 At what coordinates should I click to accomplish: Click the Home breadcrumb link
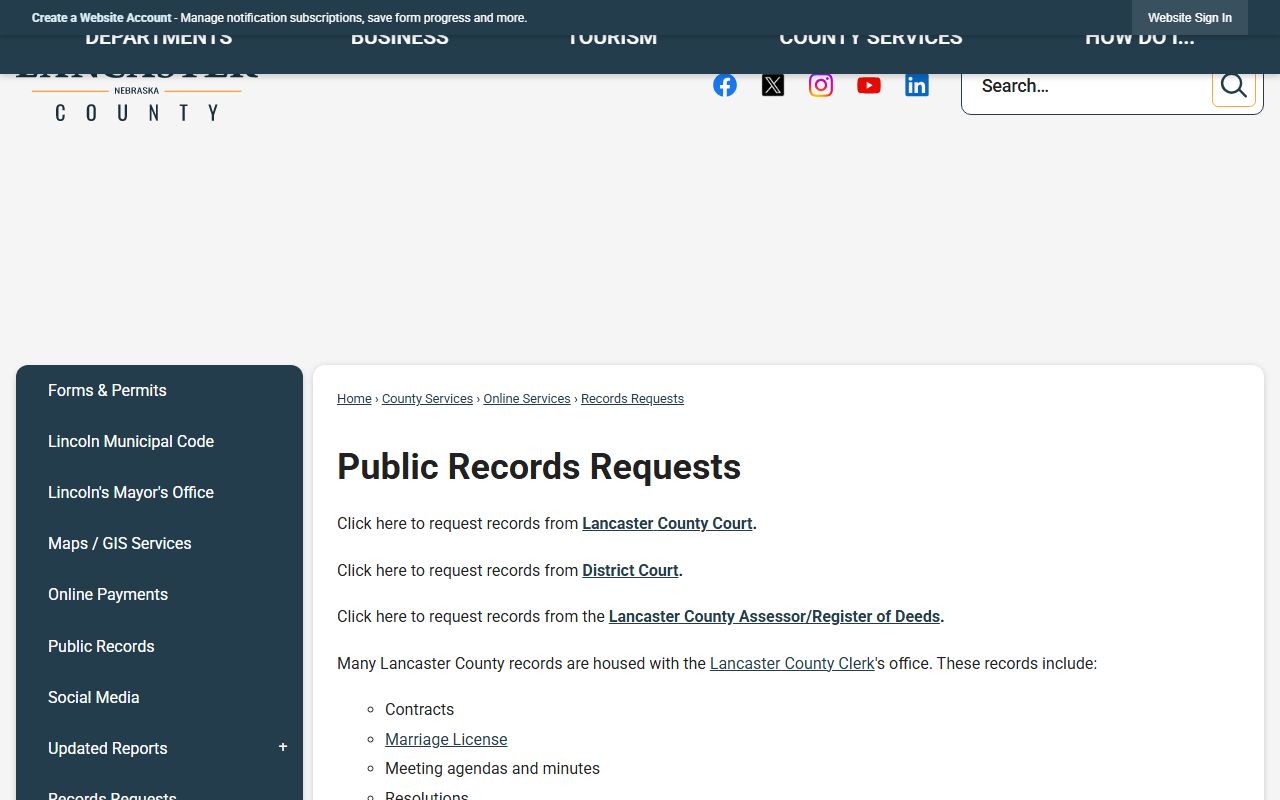tap(354, 399)
